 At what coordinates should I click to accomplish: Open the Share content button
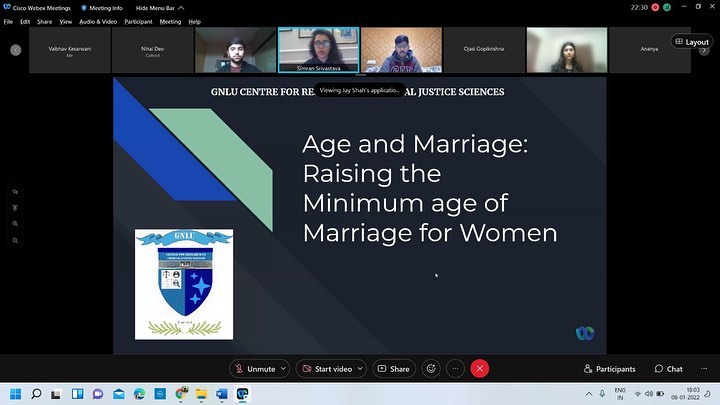394,369
